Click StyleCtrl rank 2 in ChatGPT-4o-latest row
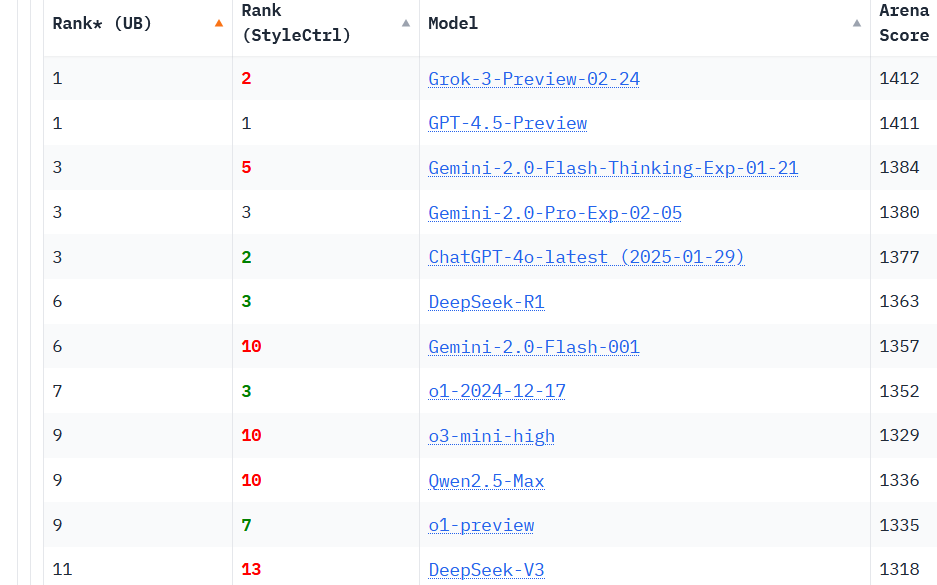The image size is (937, 585). [x=246, y=257]
